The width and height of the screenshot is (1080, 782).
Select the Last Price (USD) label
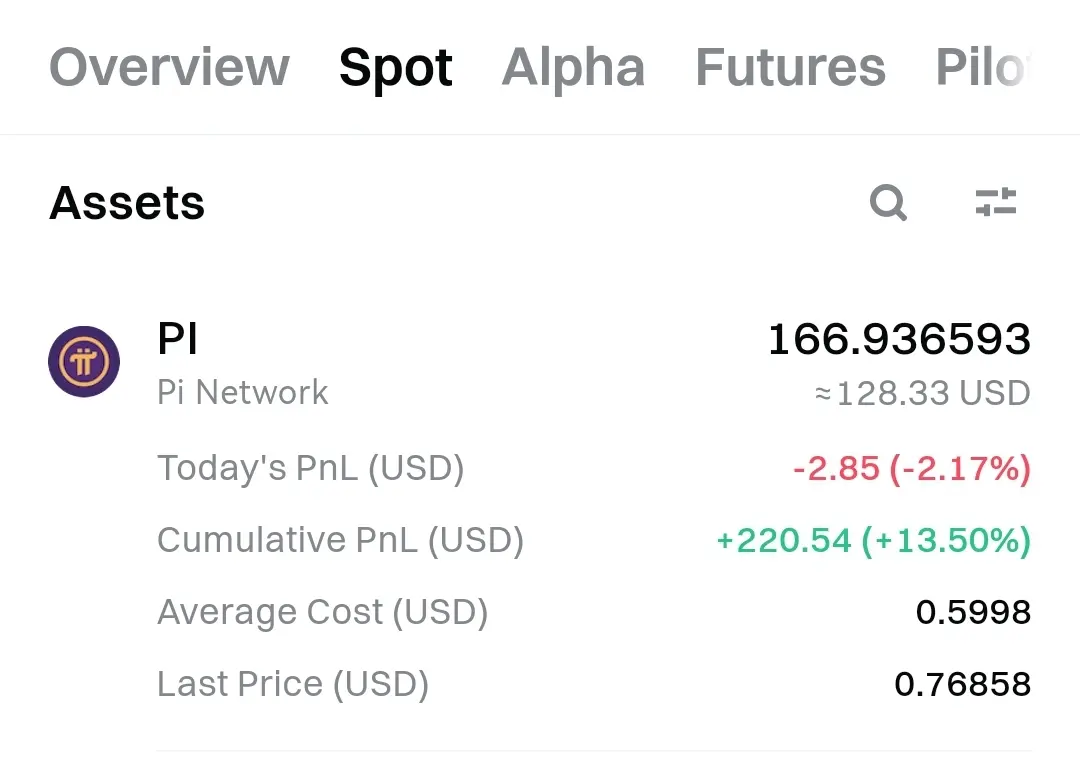pos(293,684)
